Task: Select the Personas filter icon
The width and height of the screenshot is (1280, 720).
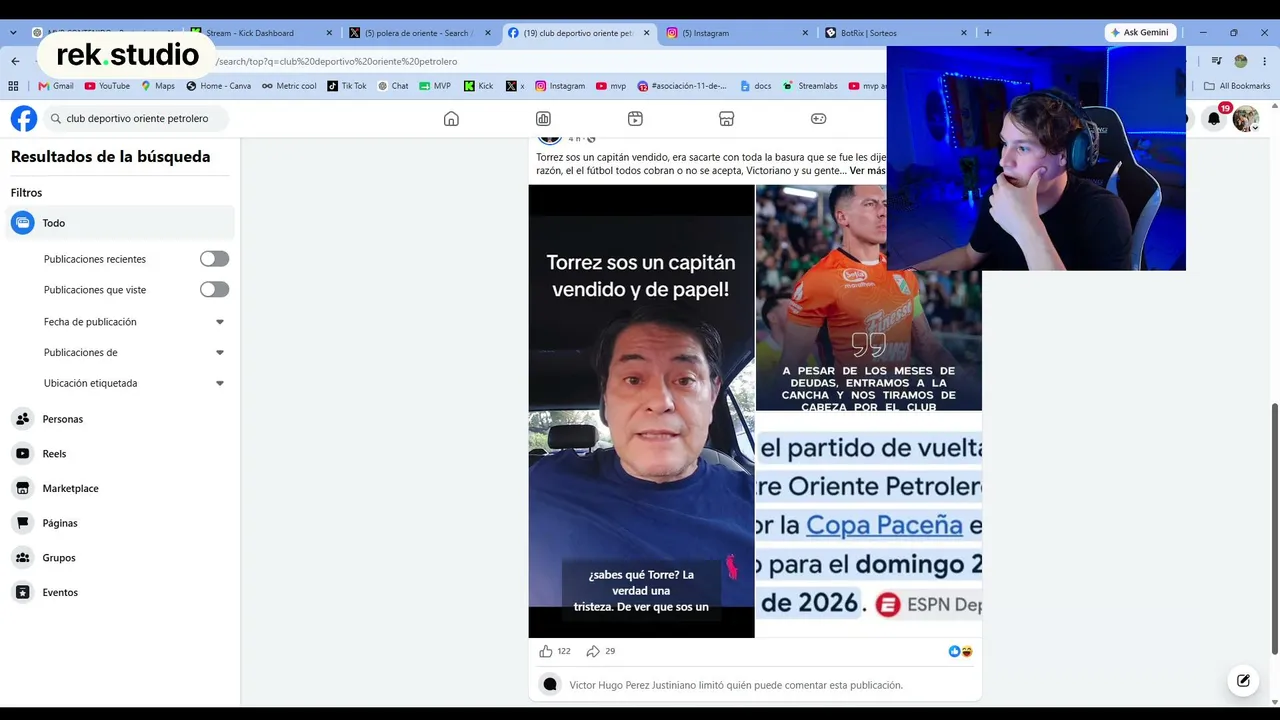Action: (23, 419)
